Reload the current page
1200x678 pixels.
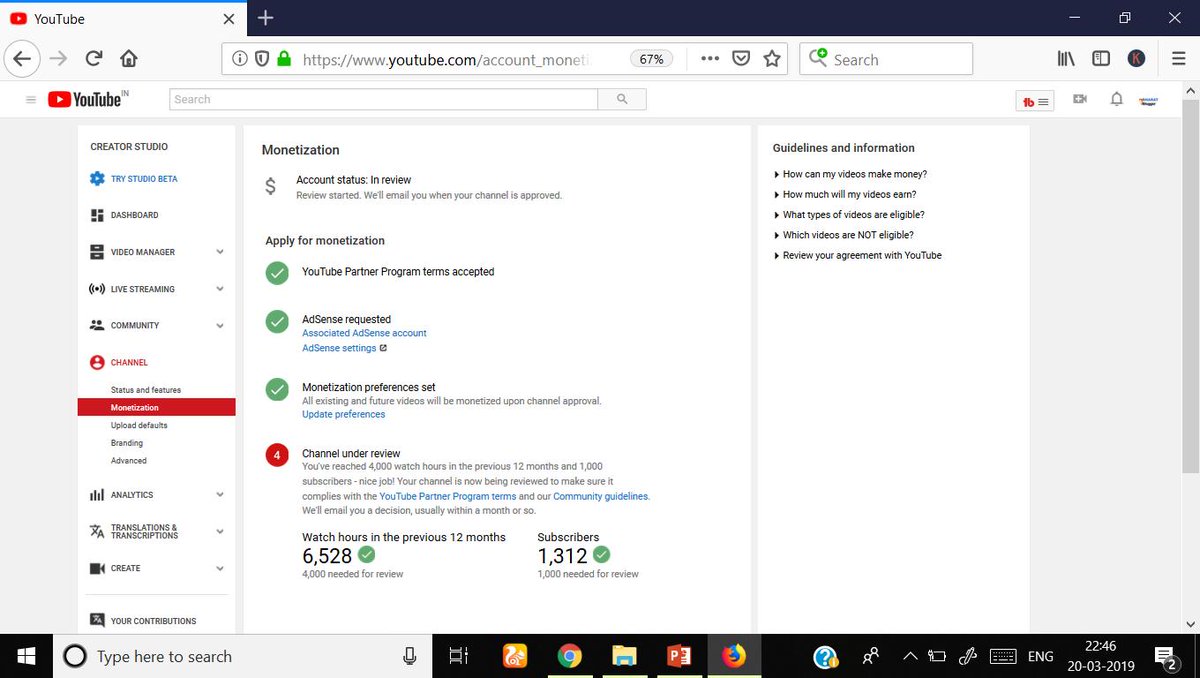pos(94,59)
